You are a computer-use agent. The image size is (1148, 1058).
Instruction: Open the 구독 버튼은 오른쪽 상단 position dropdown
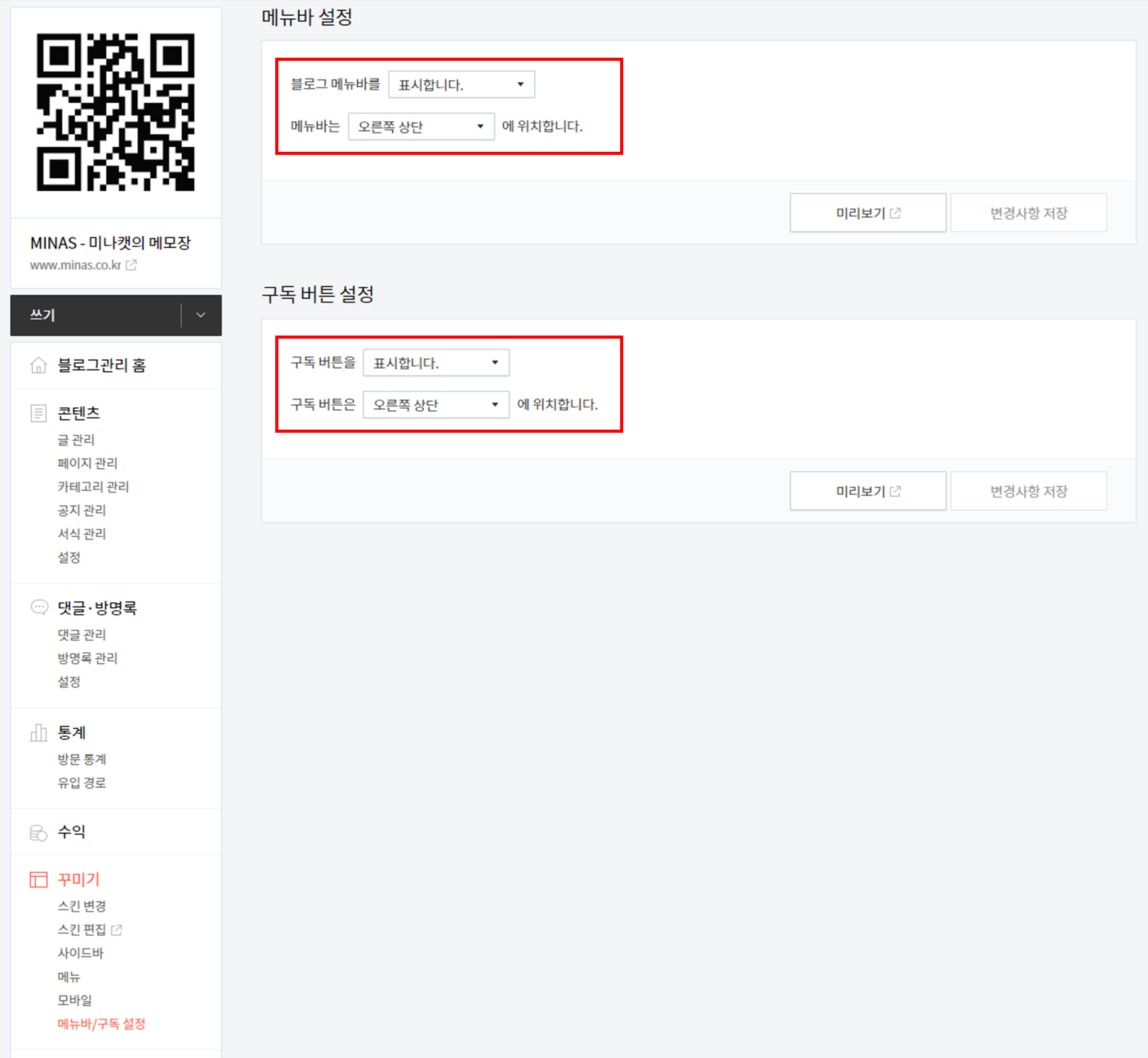coord(436,405)
